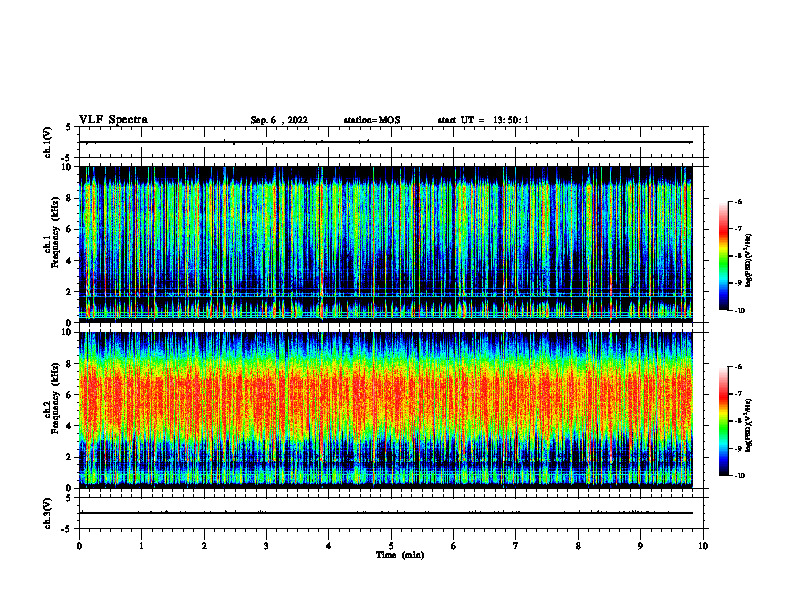Click bottom time axis tick label "10" at axis end
Viewport: 792px width, 612px height.
pos(703,546)
